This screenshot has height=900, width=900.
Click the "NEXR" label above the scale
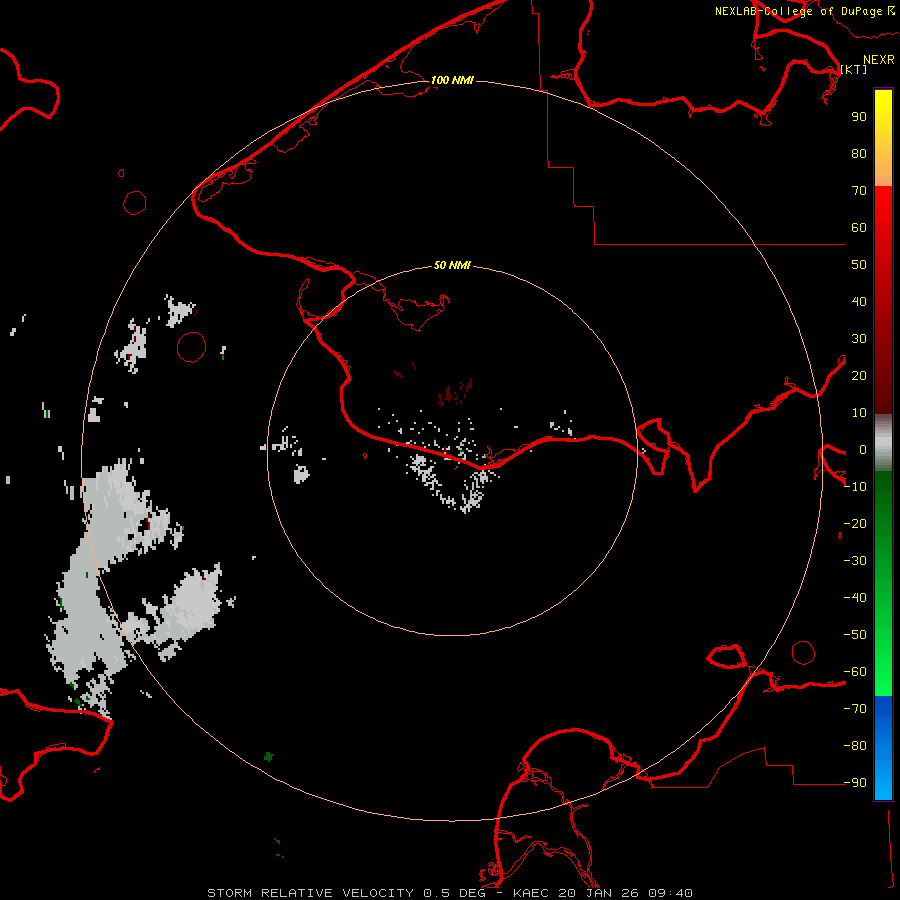pyautogui.click(x=879, y=60)
